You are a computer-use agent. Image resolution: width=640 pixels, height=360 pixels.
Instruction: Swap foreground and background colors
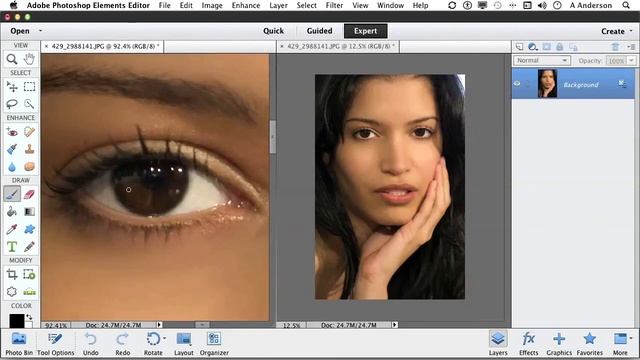tap(29, 317)
